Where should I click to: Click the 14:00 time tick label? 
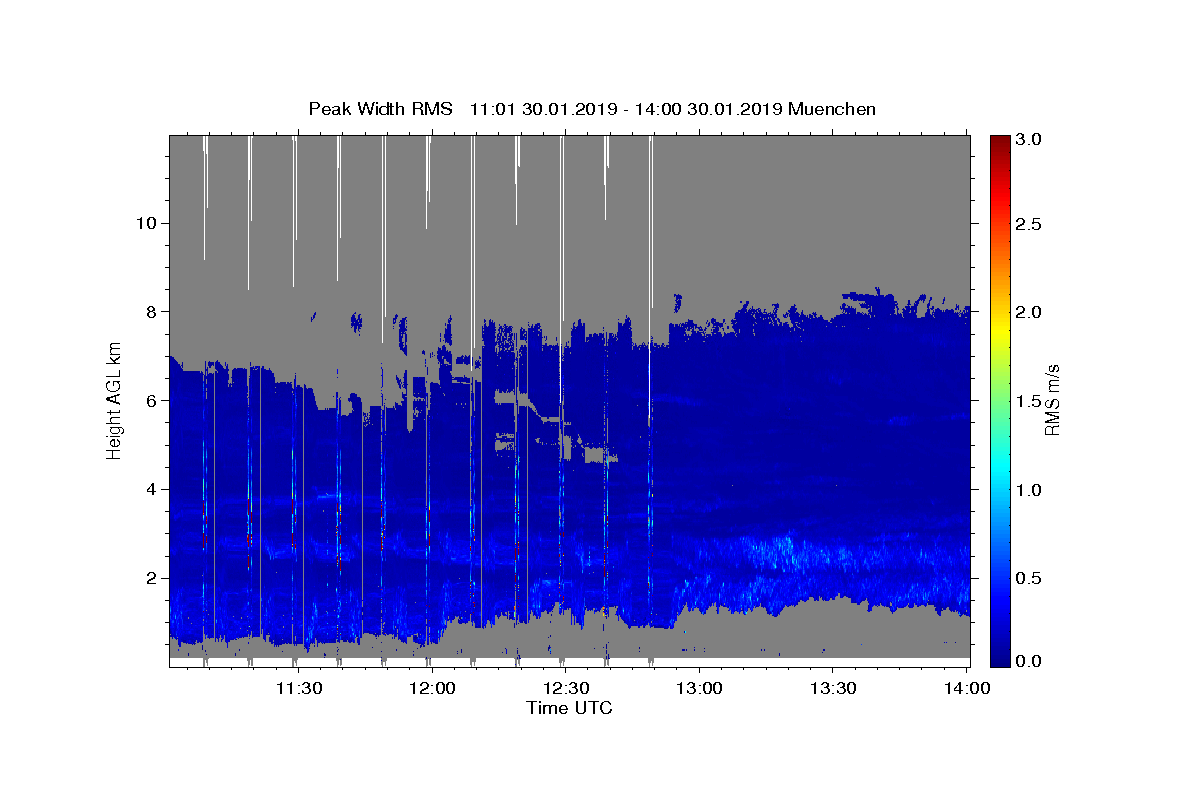point(967,688)
